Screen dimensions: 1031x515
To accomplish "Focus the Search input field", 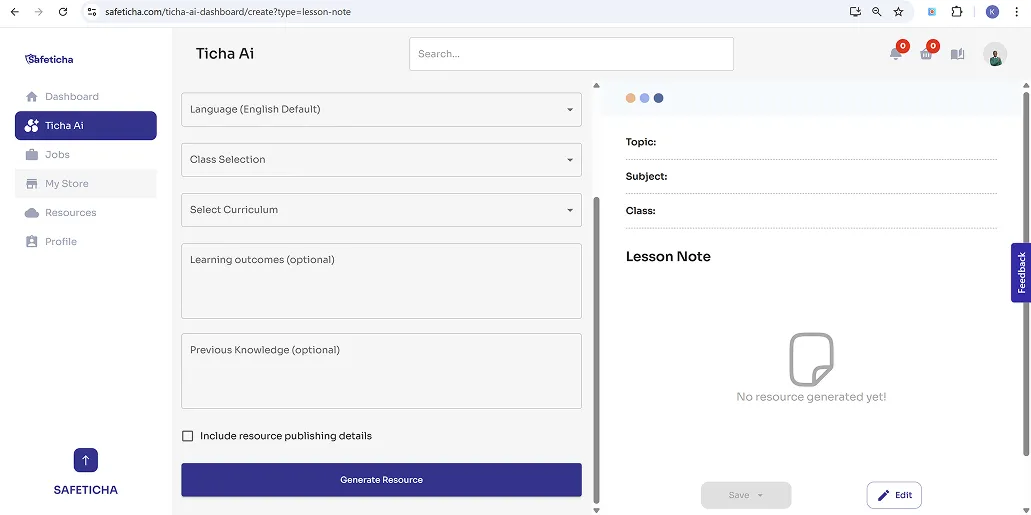I will coord(571,54).
